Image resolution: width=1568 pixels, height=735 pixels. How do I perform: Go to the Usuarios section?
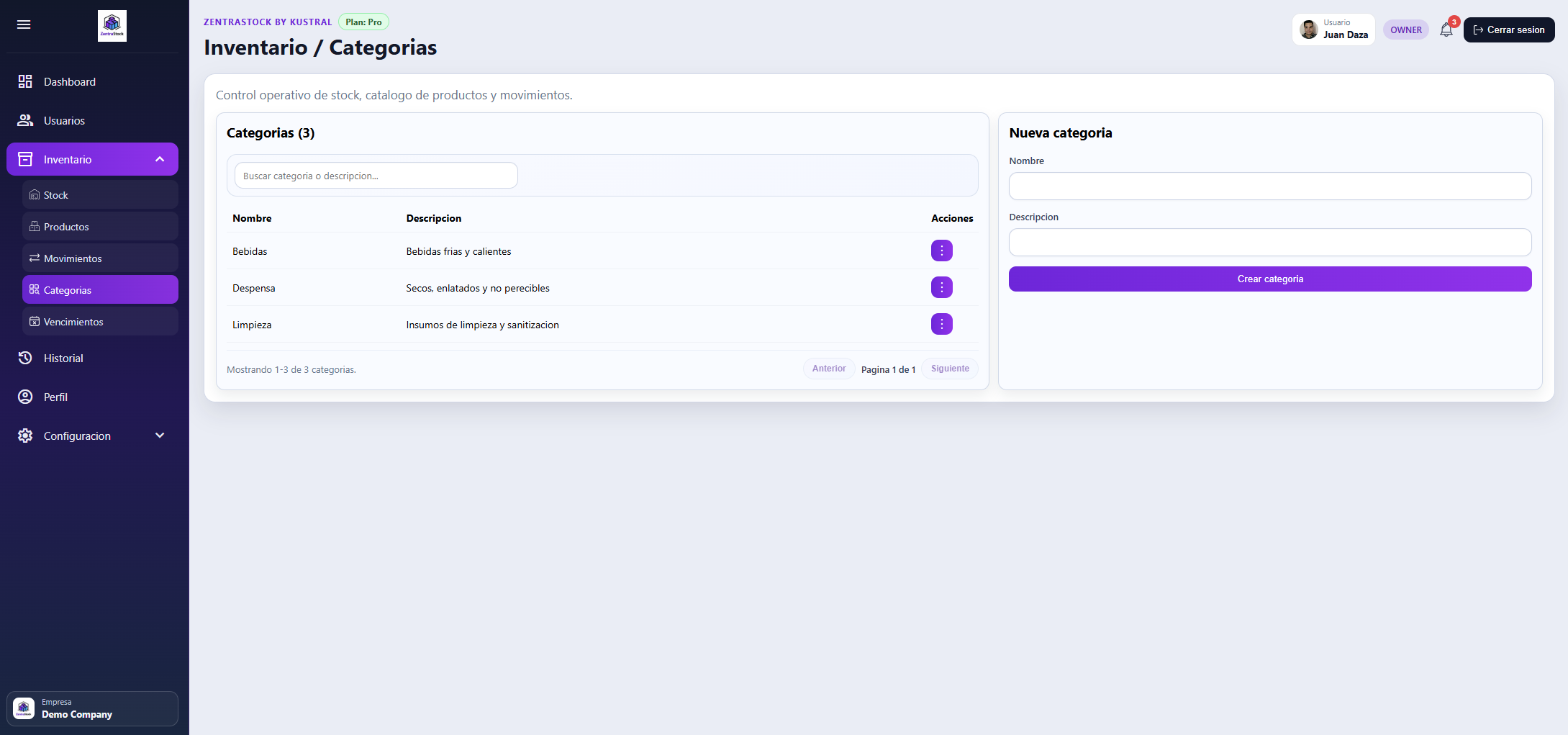tap(92, 121)
